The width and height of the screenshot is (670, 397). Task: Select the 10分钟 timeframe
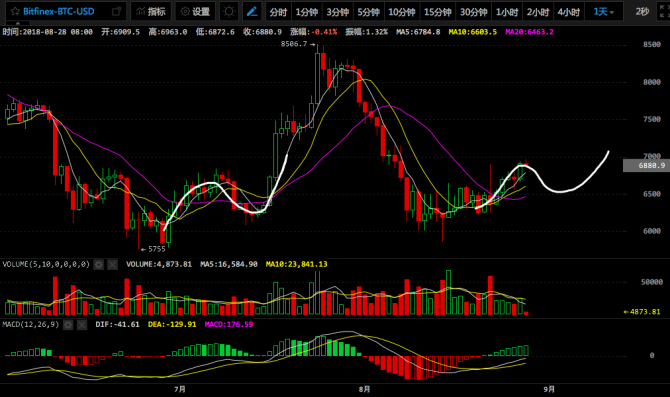pyautogui.click(x=402, y=12)
